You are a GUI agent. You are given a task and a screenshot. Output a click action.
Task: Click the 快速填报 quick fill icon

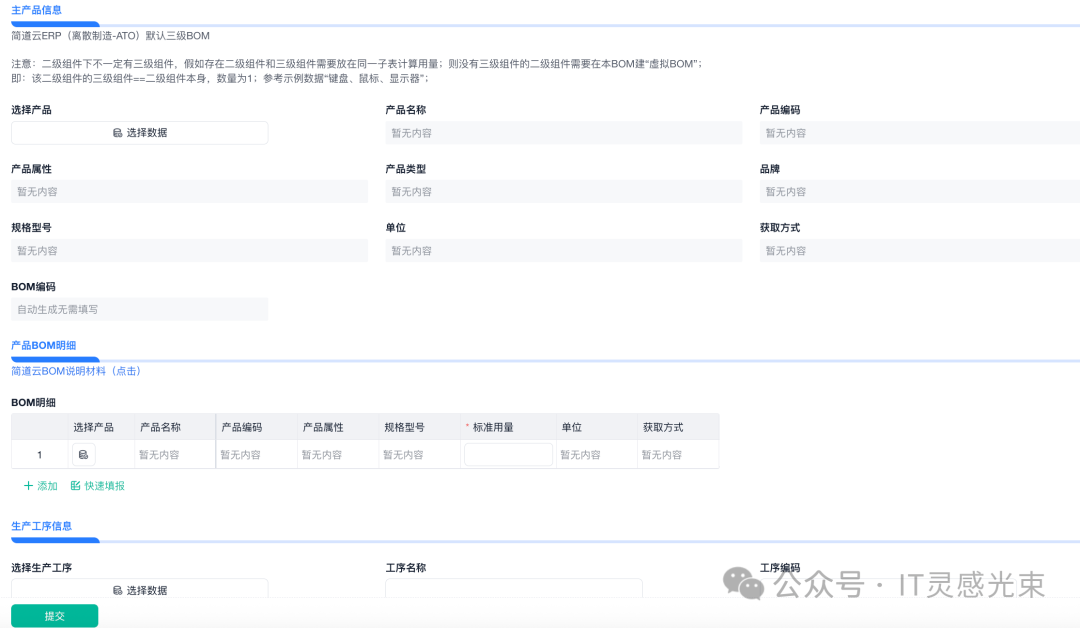click(76, 486)
